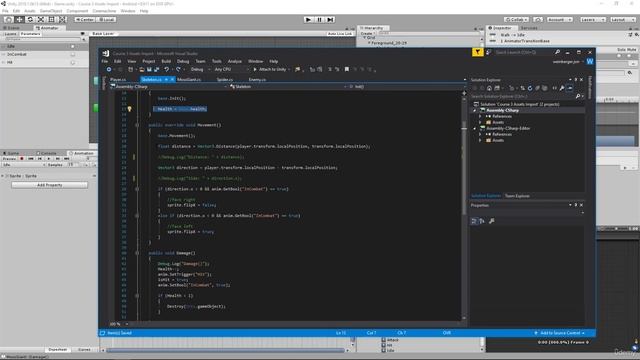Open the Any CPU platform dropdown
The width and height of the screenshot is (640, 360).
click(231, 70)
